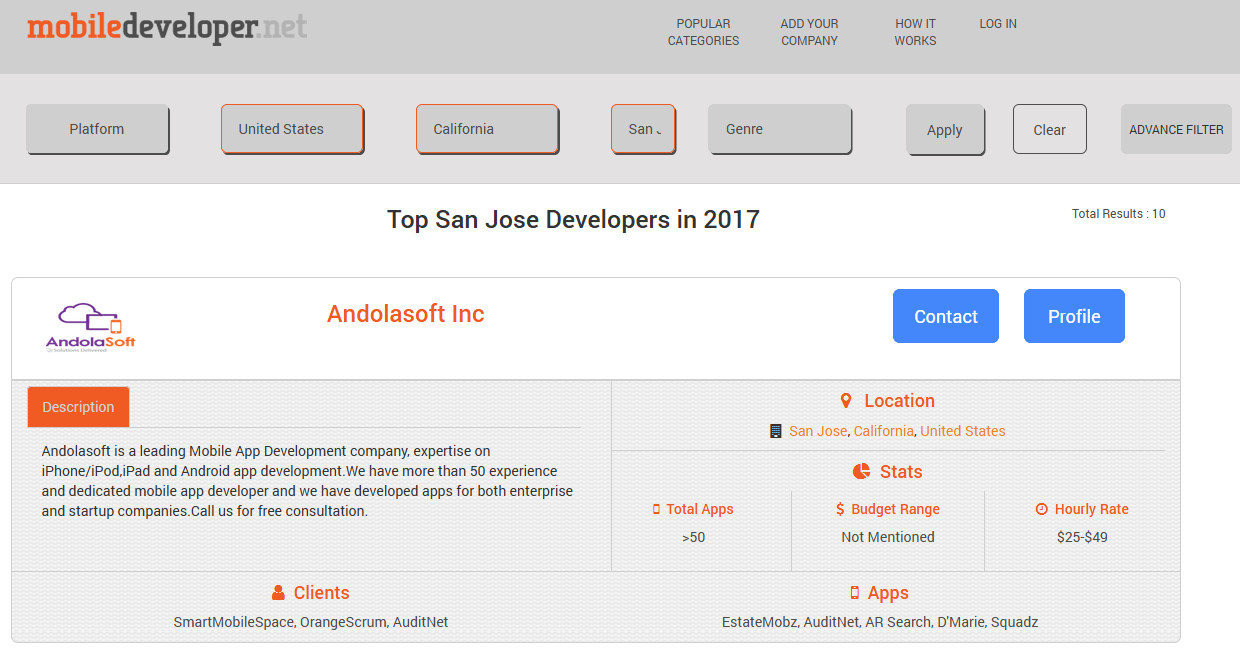Click the Not Mentioned budget value
Screen dimensions: 1240x650
(888, 537)
